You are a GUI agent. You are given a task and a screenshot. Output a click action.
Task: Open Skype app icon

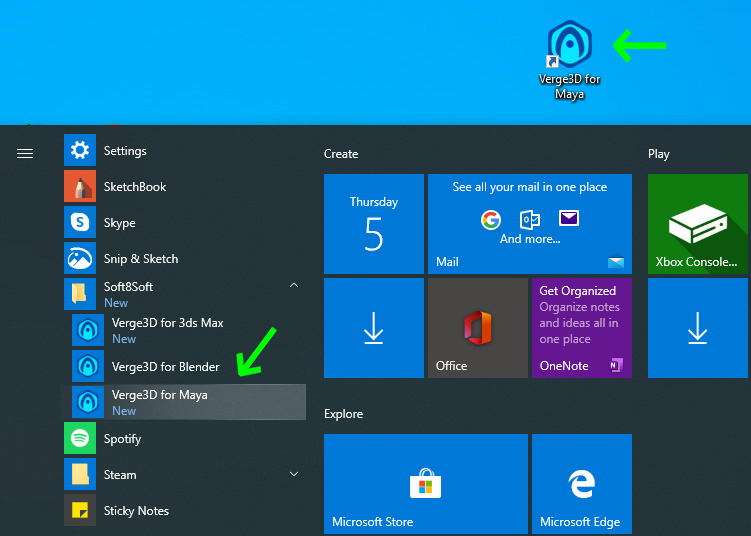pyautogui.click(x=80, y=222)
